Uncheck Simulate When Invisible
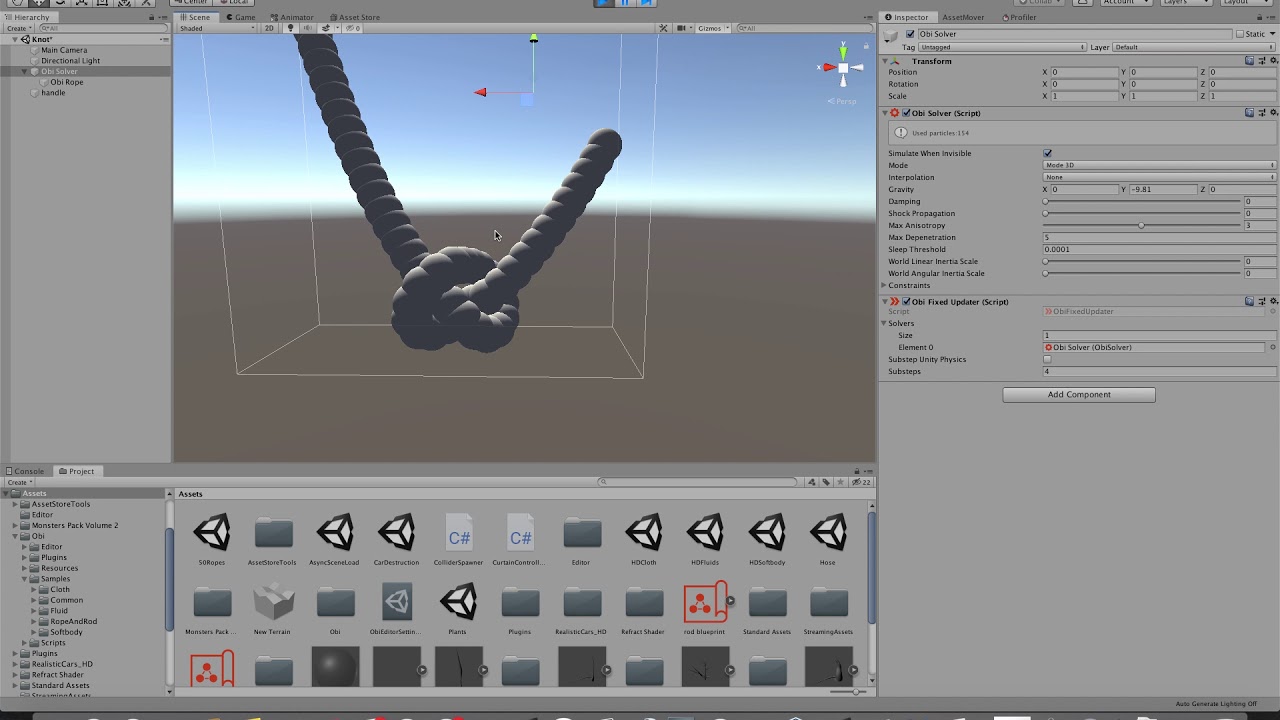This screenshot has width=1280, height=720. tap(1047, 153)
